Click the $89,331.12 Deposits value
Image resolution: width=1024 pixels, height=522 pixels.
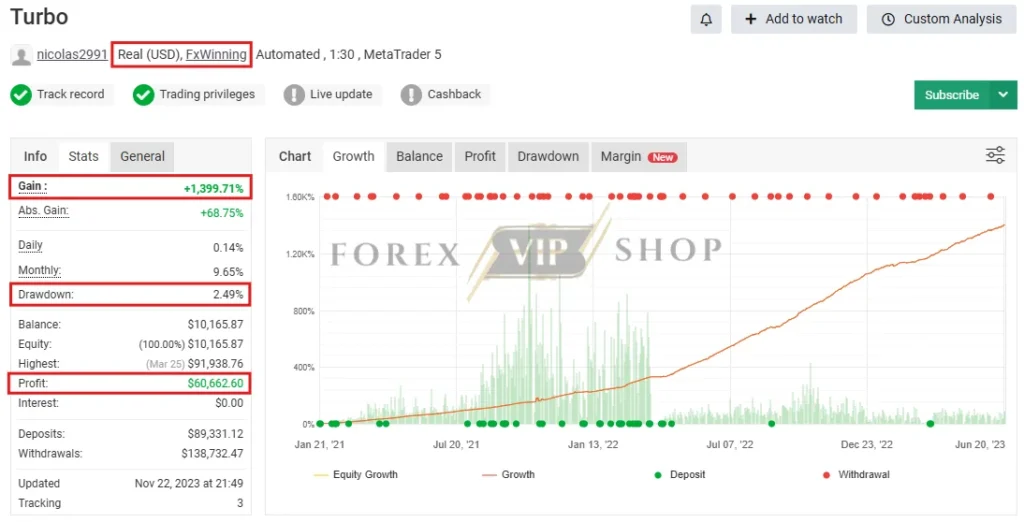215,434
